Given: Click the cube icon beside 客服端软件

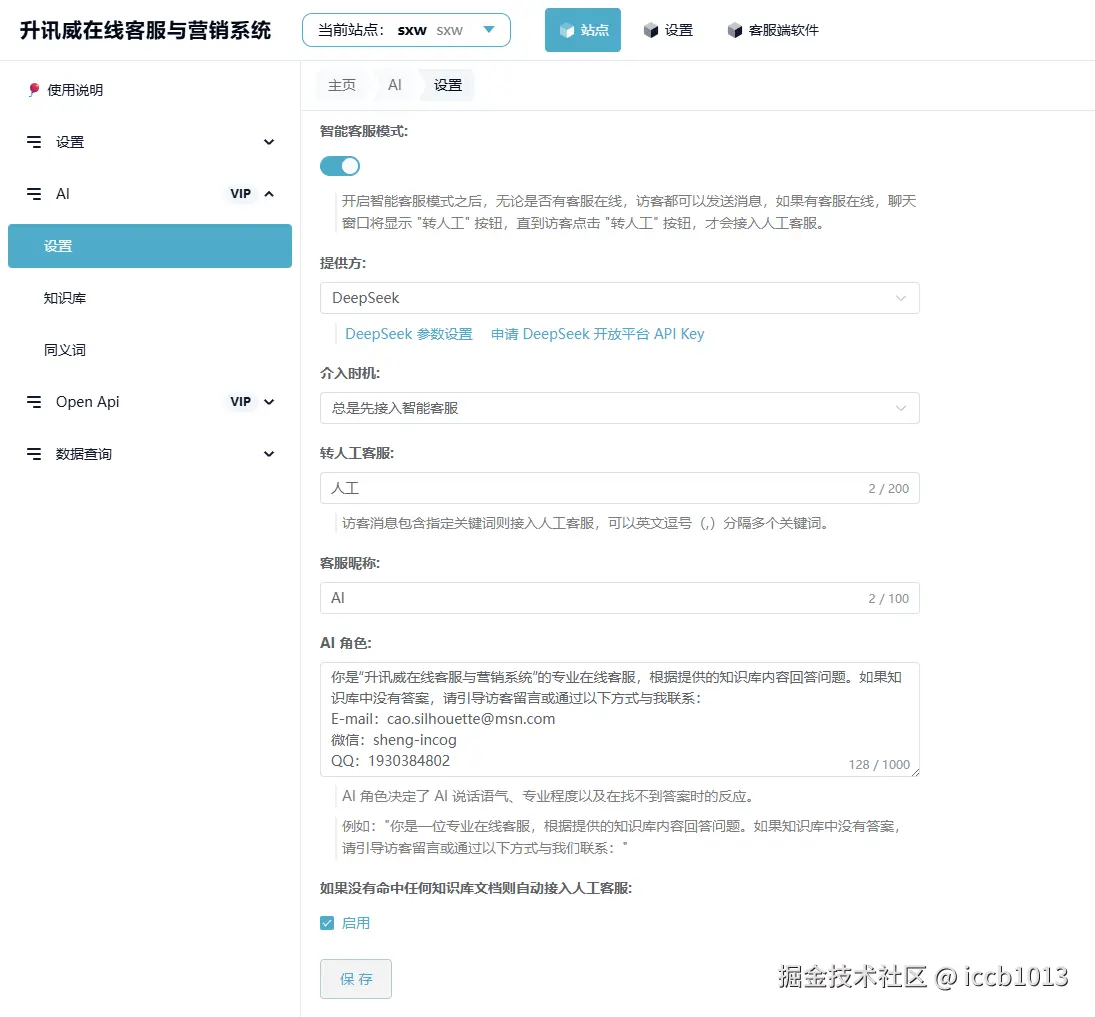Looking at the screenshot, I should (x=735, y=30).
